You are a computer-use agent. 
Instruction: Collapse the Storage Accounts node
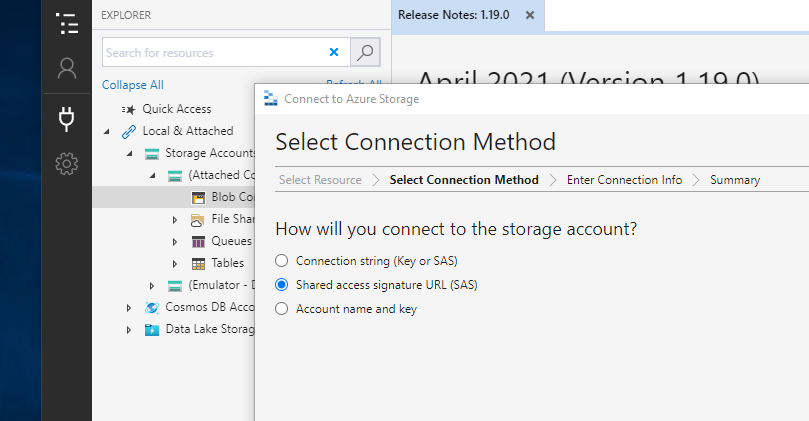pyautogui.click(x=130, y=154)
